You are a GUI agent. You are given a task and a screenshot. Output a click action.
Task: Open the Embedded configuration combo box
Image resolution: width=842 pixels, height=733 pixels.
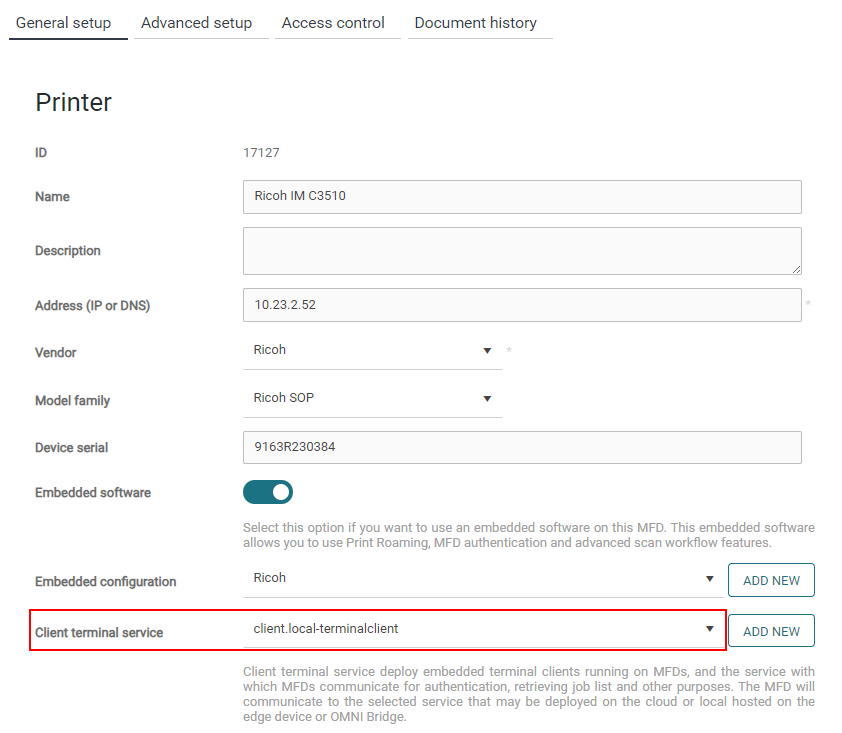(x=483, y=579)
